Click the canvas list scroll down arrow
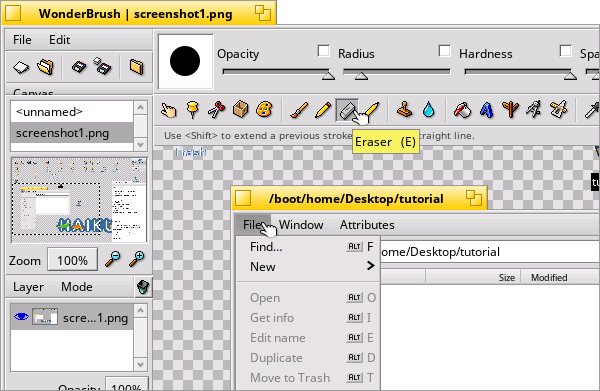 tap(140, 145)
